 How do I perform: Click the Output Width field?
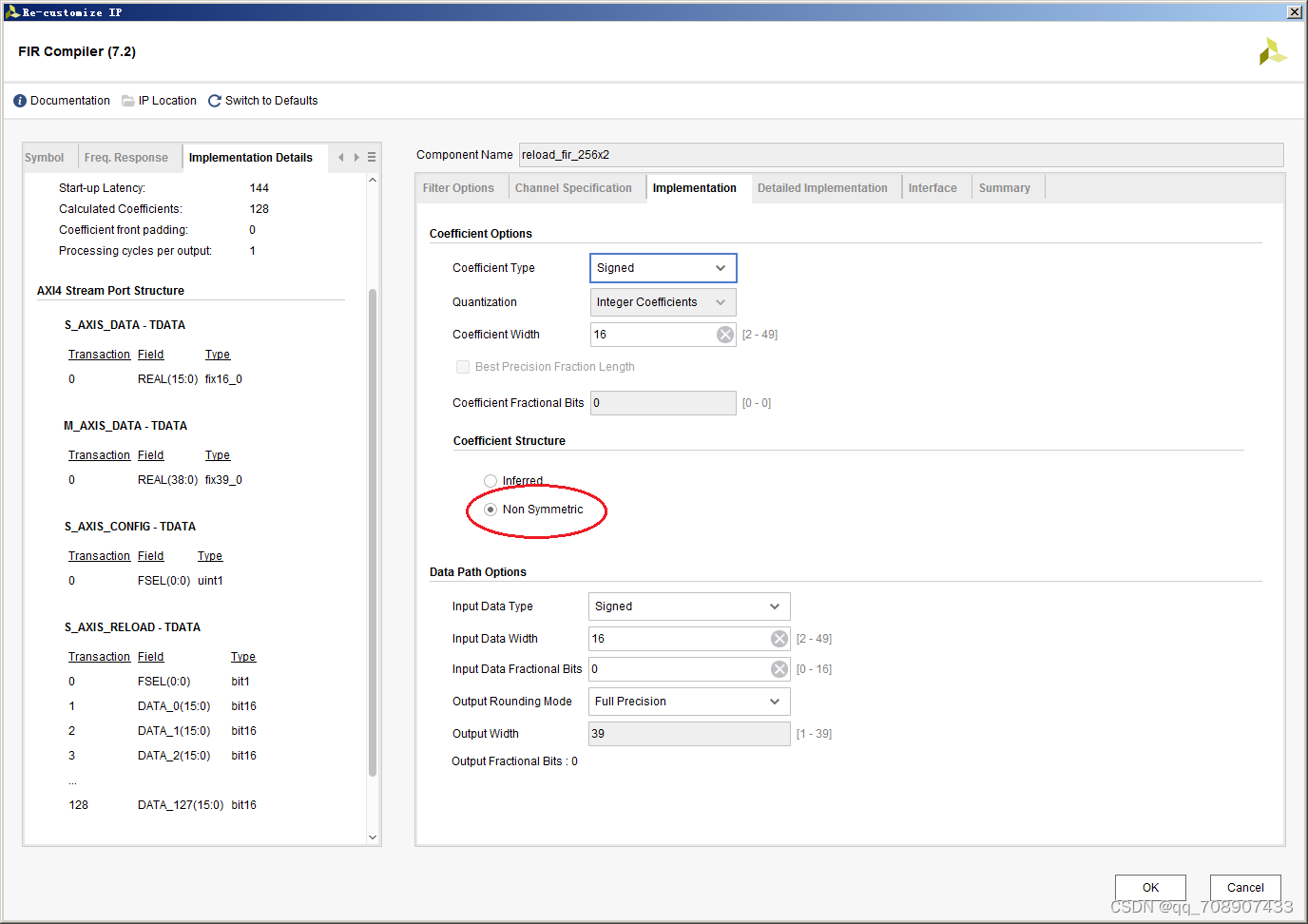[x=689, y=734]
